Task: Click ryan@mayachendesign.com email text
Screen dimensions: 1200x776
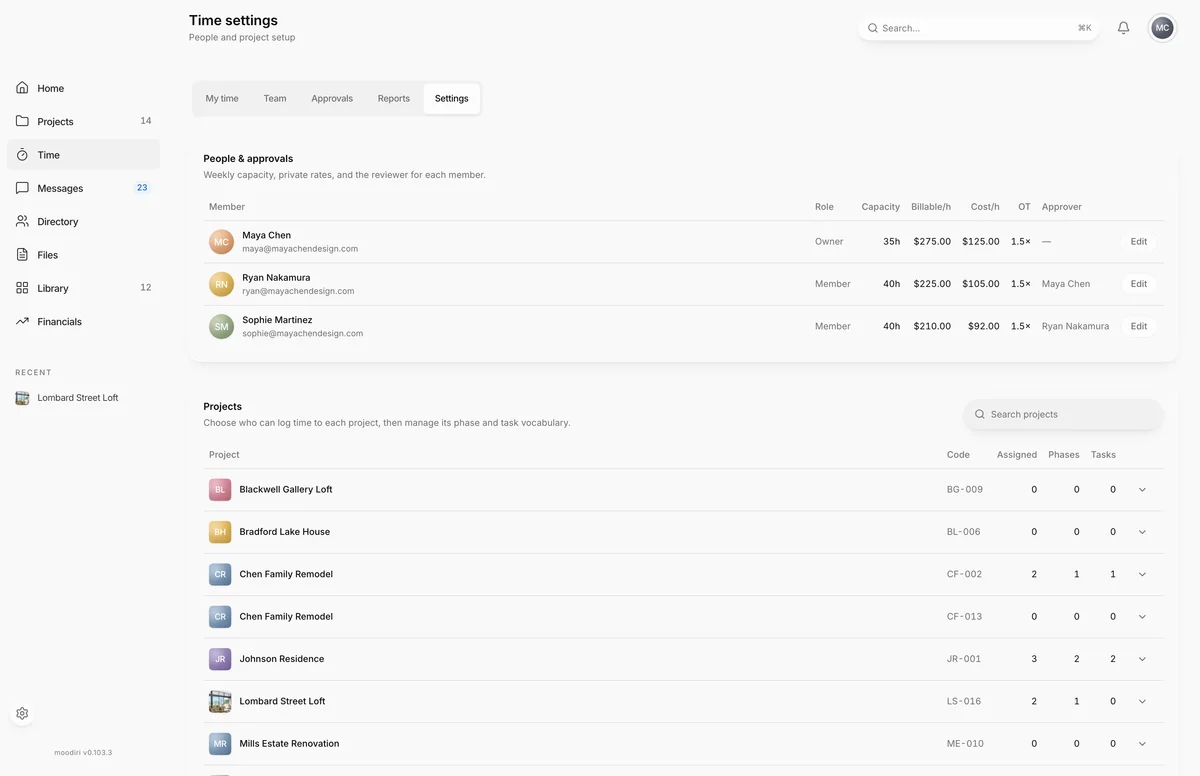Action: pos(298,291)
